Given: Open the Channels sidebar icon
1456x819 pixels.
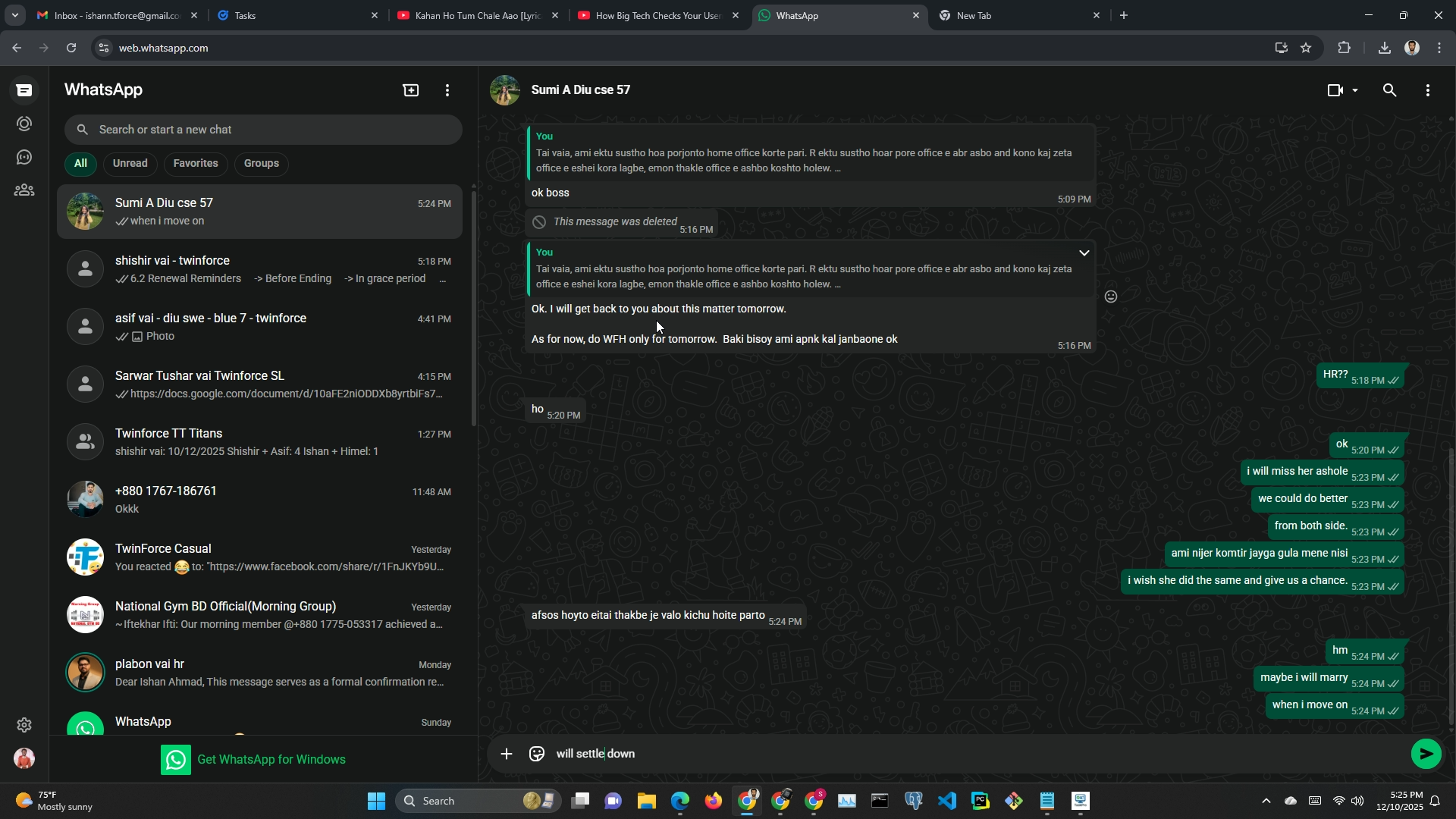Looking at the screenshot, I should (x=24, y=157).
